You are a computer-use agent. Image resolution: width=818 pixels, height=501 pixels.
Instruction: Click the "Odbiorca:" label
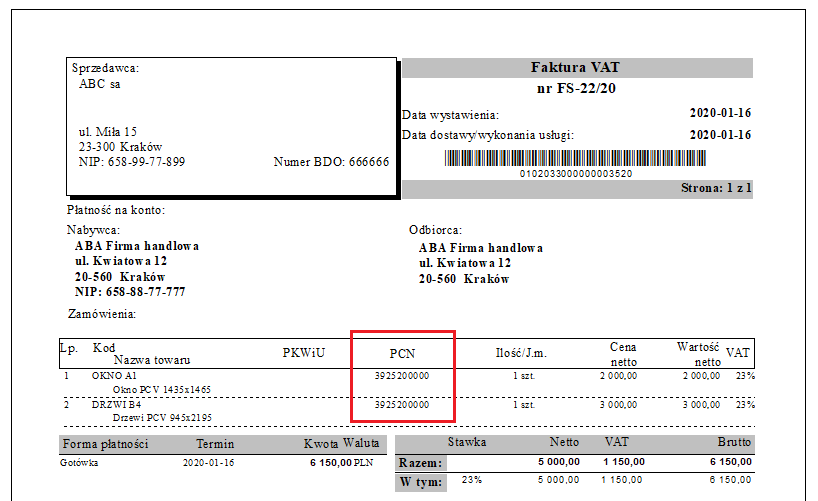tap(436, 230)
